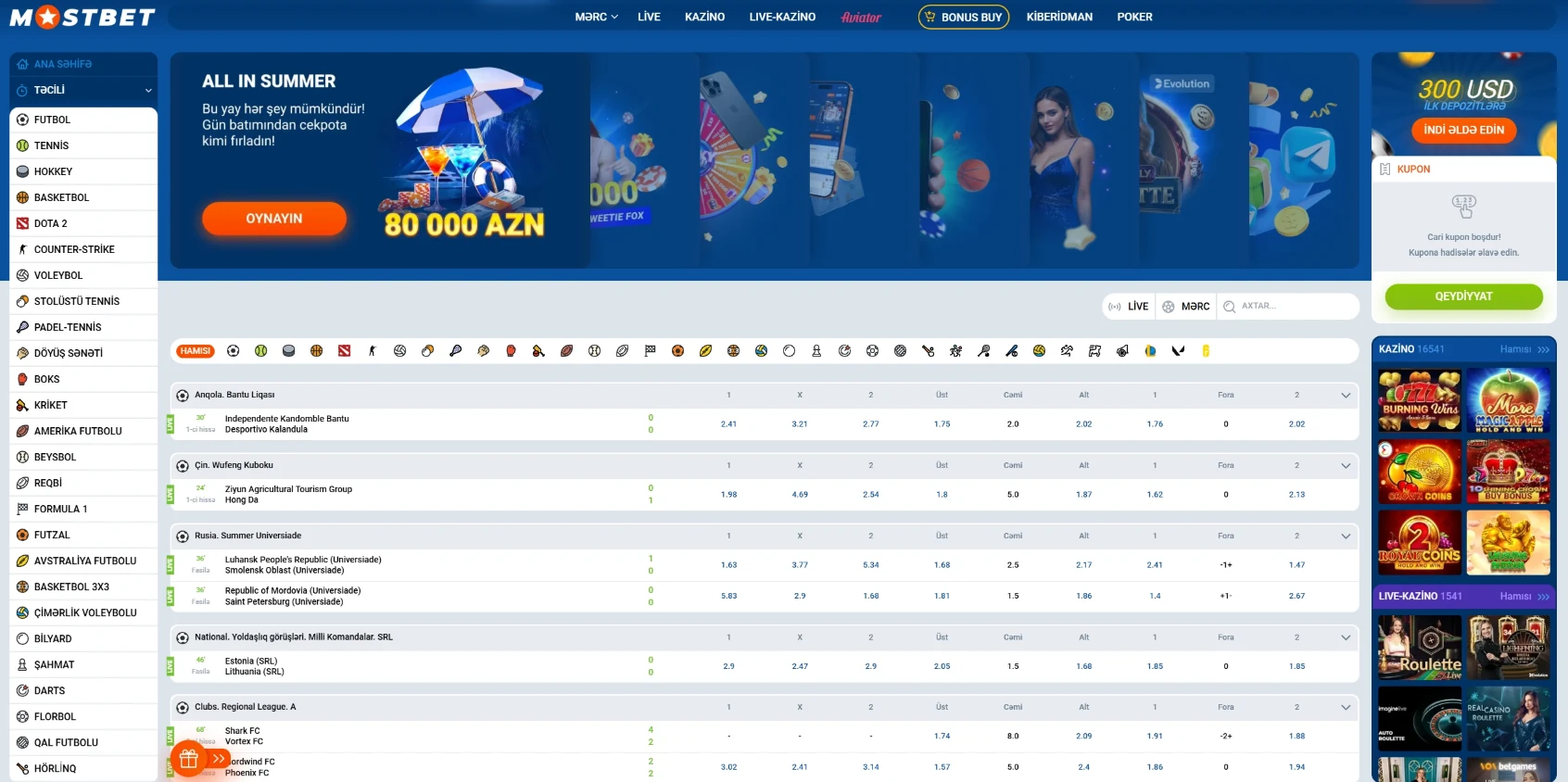
Task: Open Basketbol in the left sidebar
Action: [83, 197]
